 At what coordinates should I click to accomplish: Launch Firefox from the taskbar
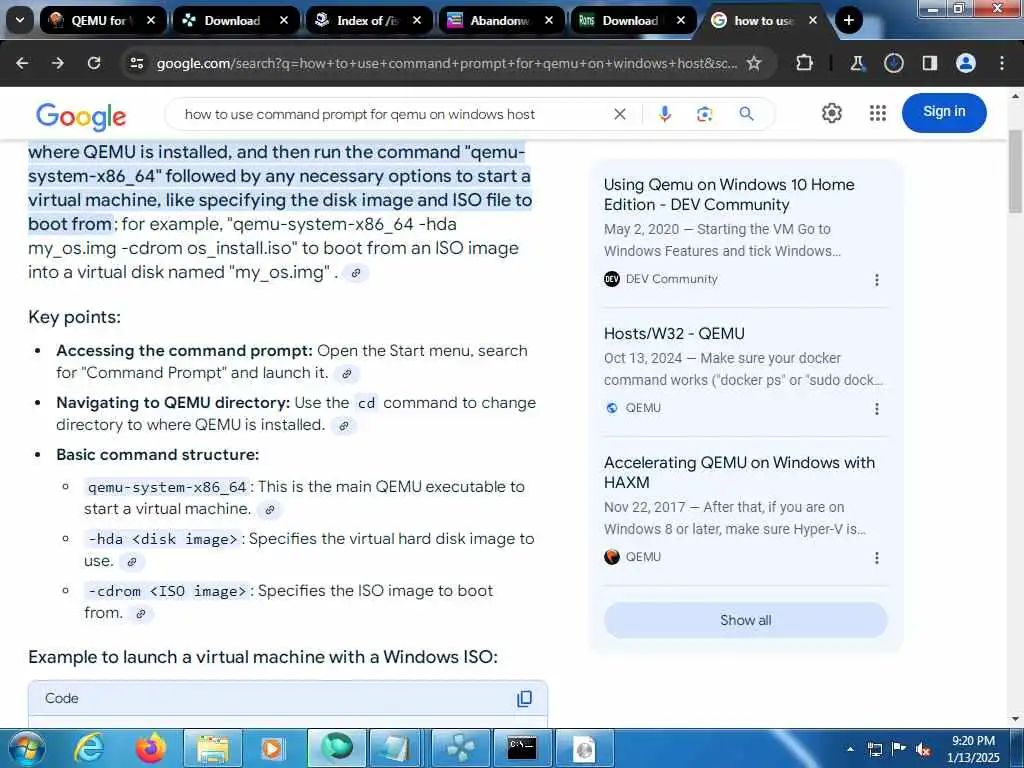click(x=151, y=748)
